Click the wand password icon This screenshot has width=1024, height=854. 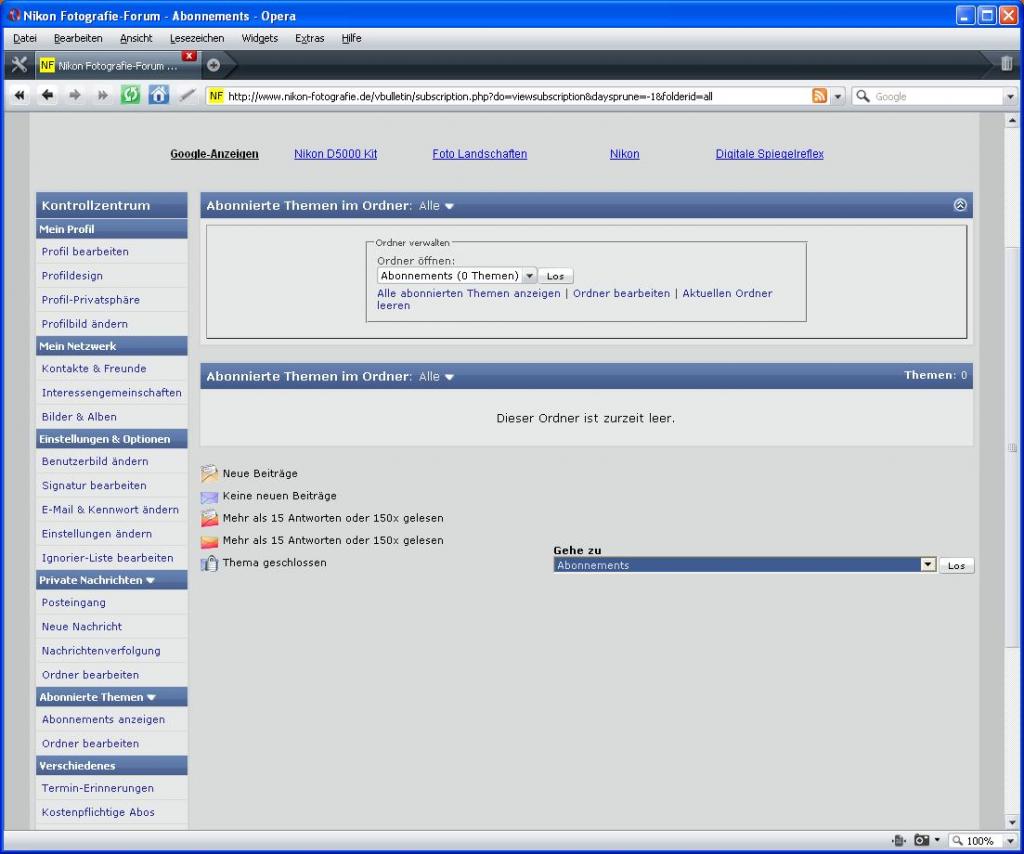click(x=187, y=95)
